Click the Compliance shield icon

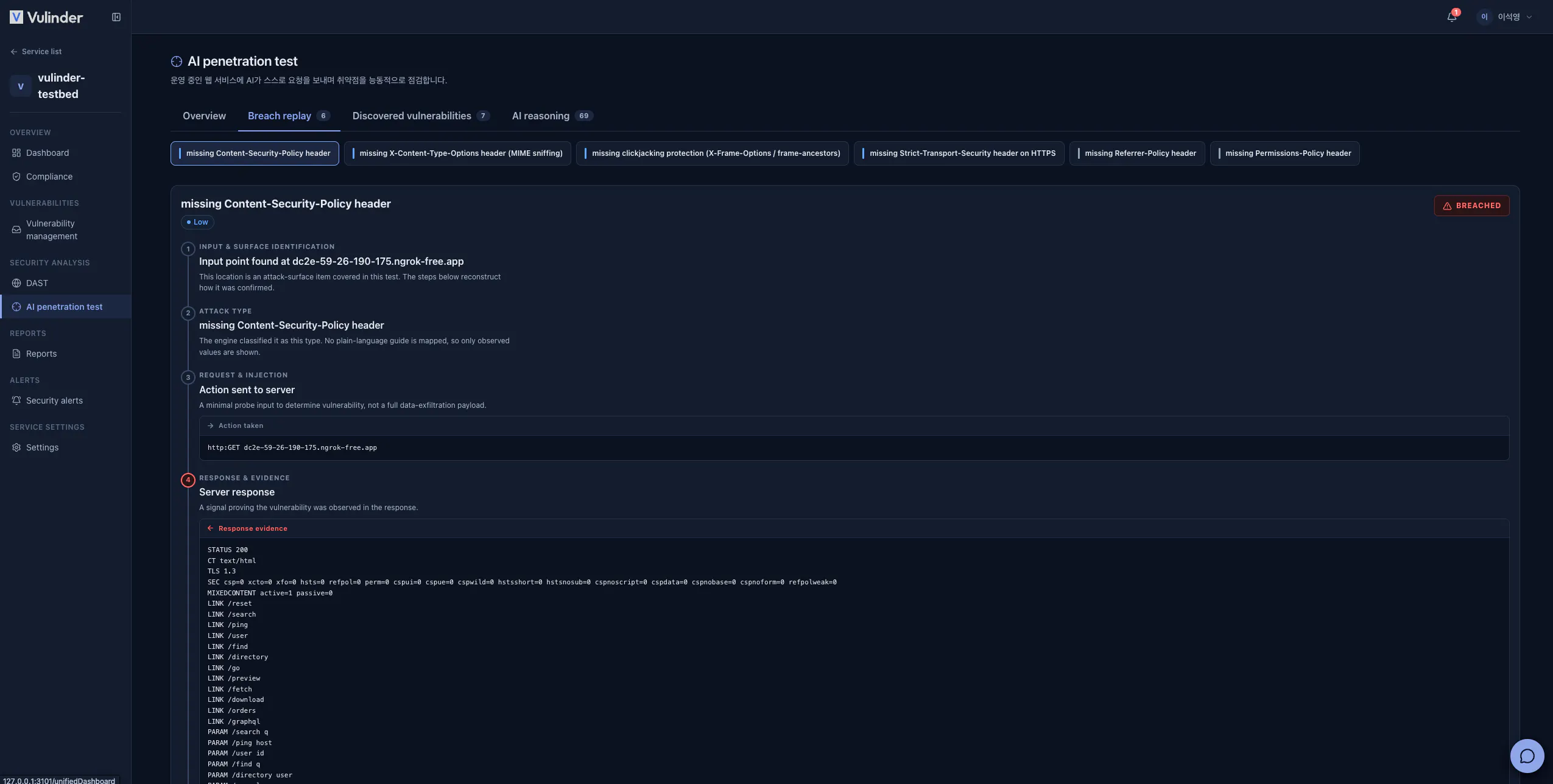click(x=16, y=177)
